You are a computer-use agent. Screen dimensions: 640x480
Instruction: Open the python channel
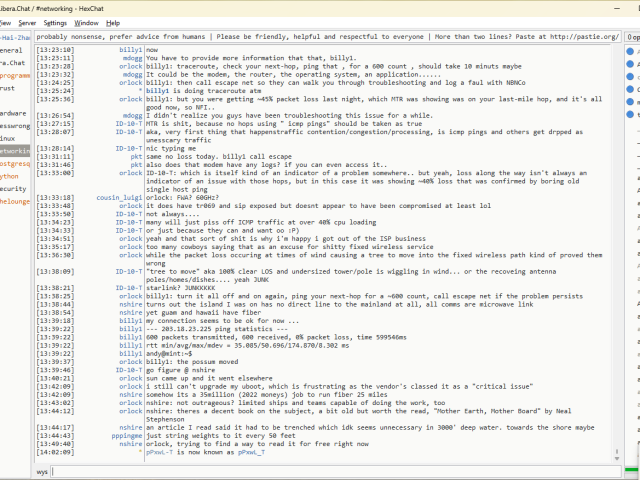coord(10,175)
